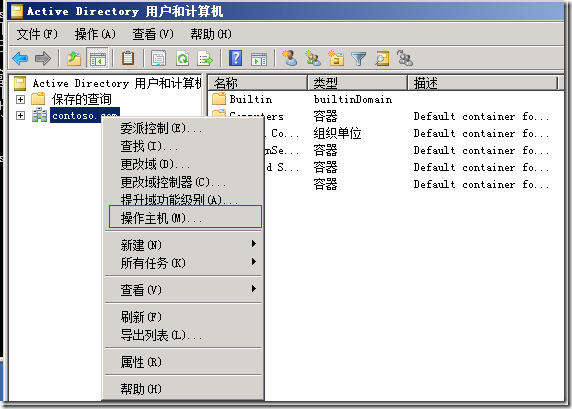The width and height of the screenshot is (572, 409).
Task: Select the Builtin row name
Action: 251,99
